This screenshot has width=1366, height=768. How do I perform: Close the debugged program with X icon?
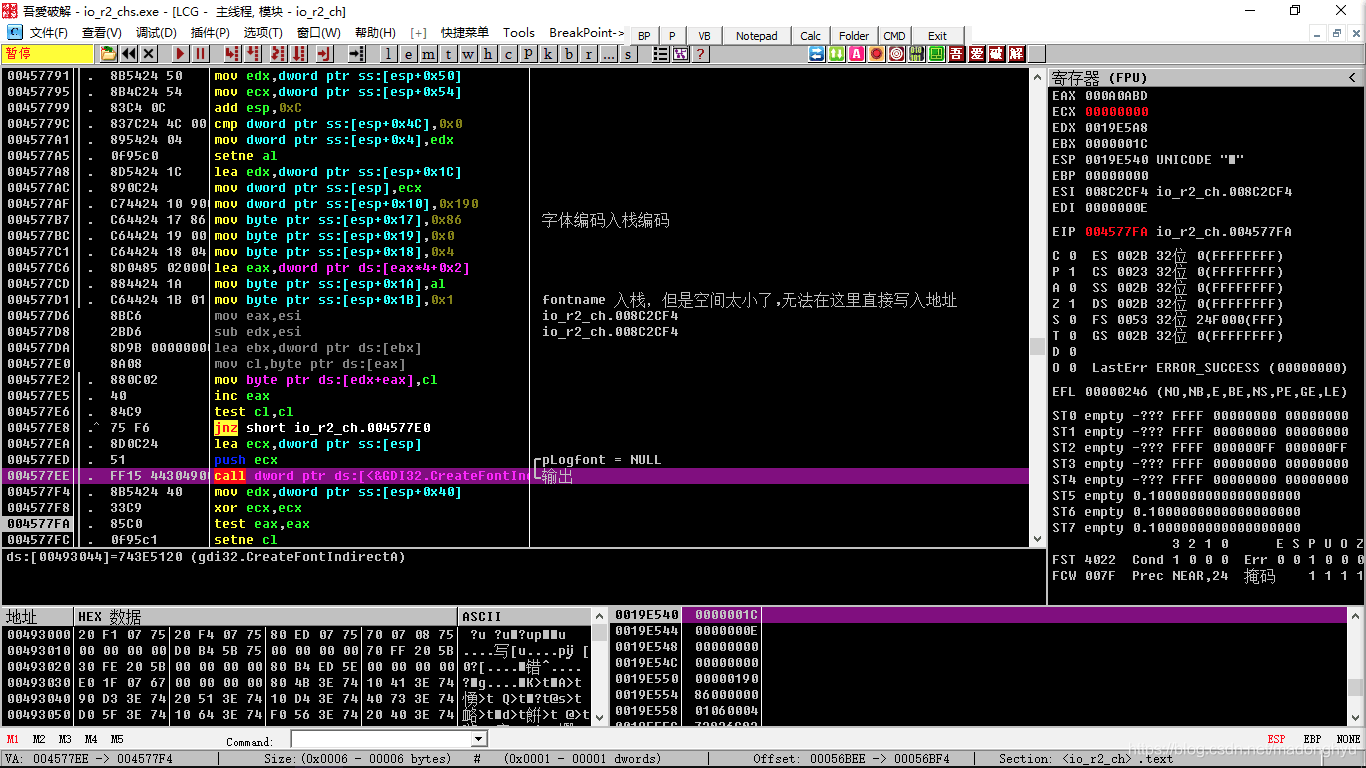tap(148, 53)
